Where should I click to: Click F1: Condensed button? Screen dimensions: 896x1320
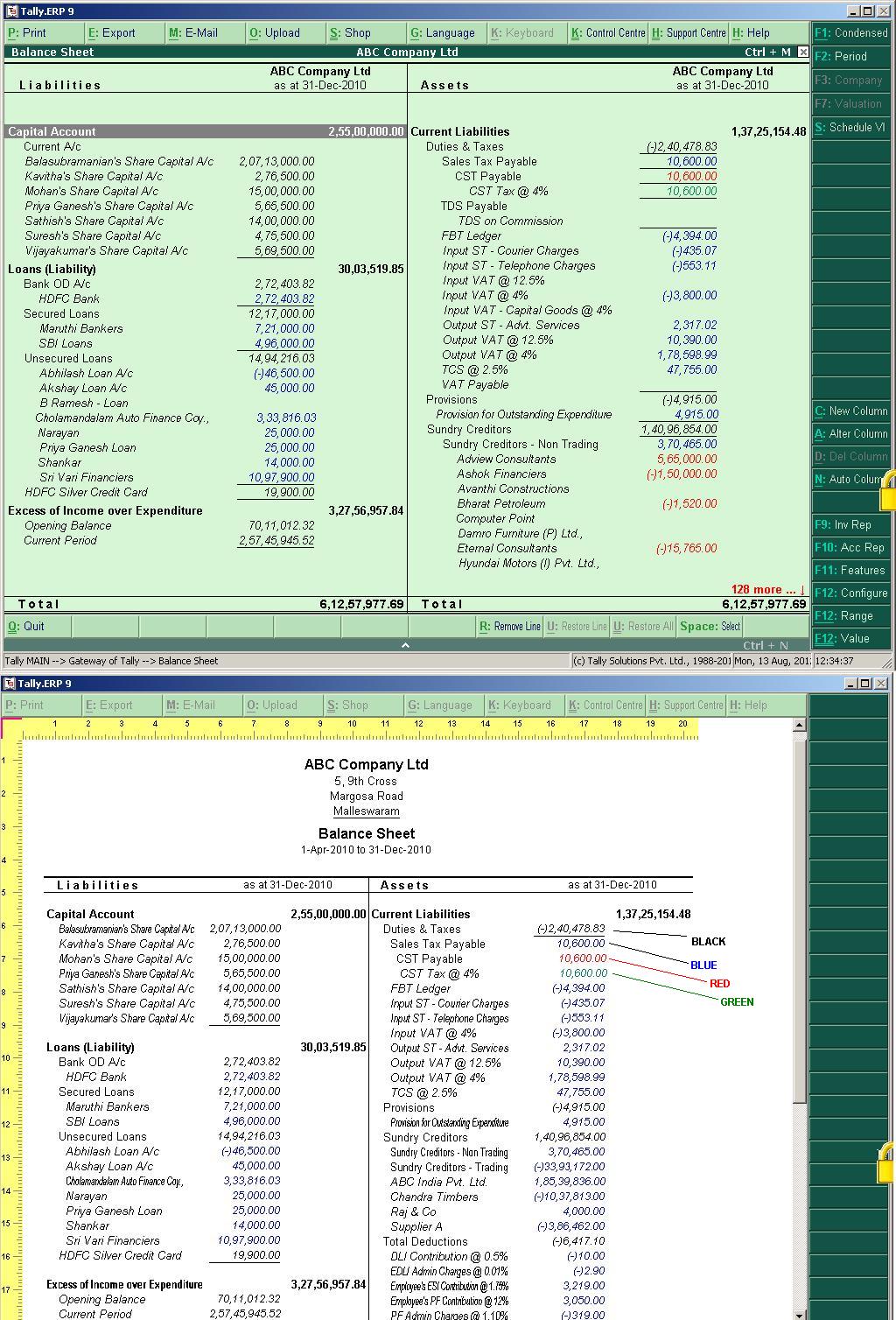point(850,32)
